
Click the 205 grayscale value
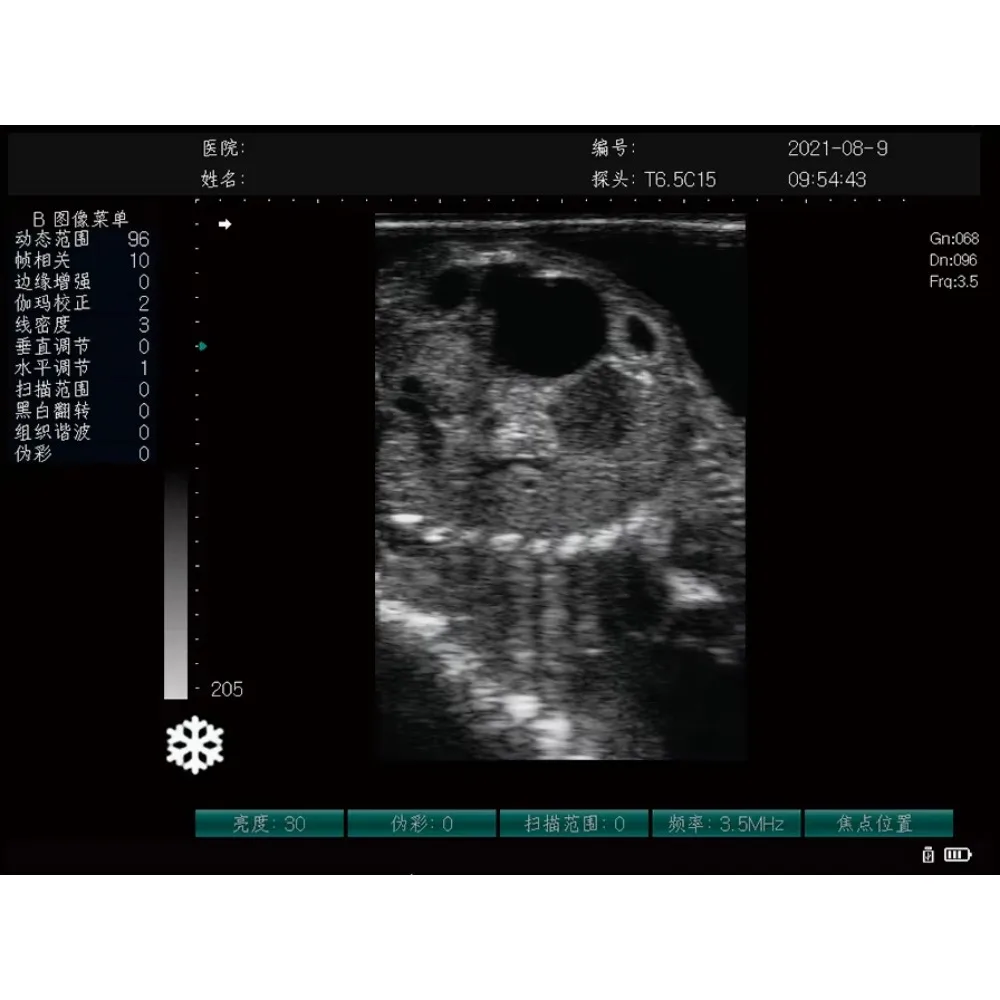(x=226, y=689)
